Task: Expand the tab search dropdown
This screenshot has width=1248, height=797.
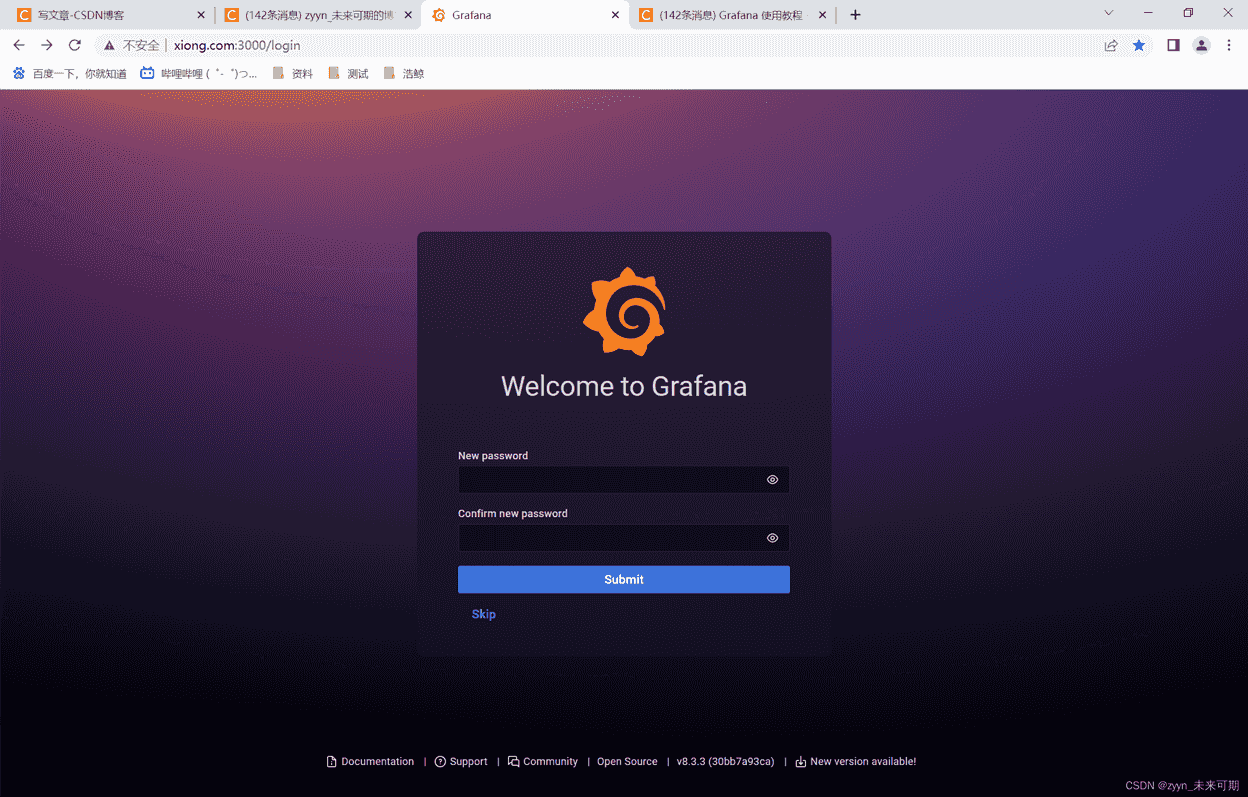Action: [x=1109, y=13]
